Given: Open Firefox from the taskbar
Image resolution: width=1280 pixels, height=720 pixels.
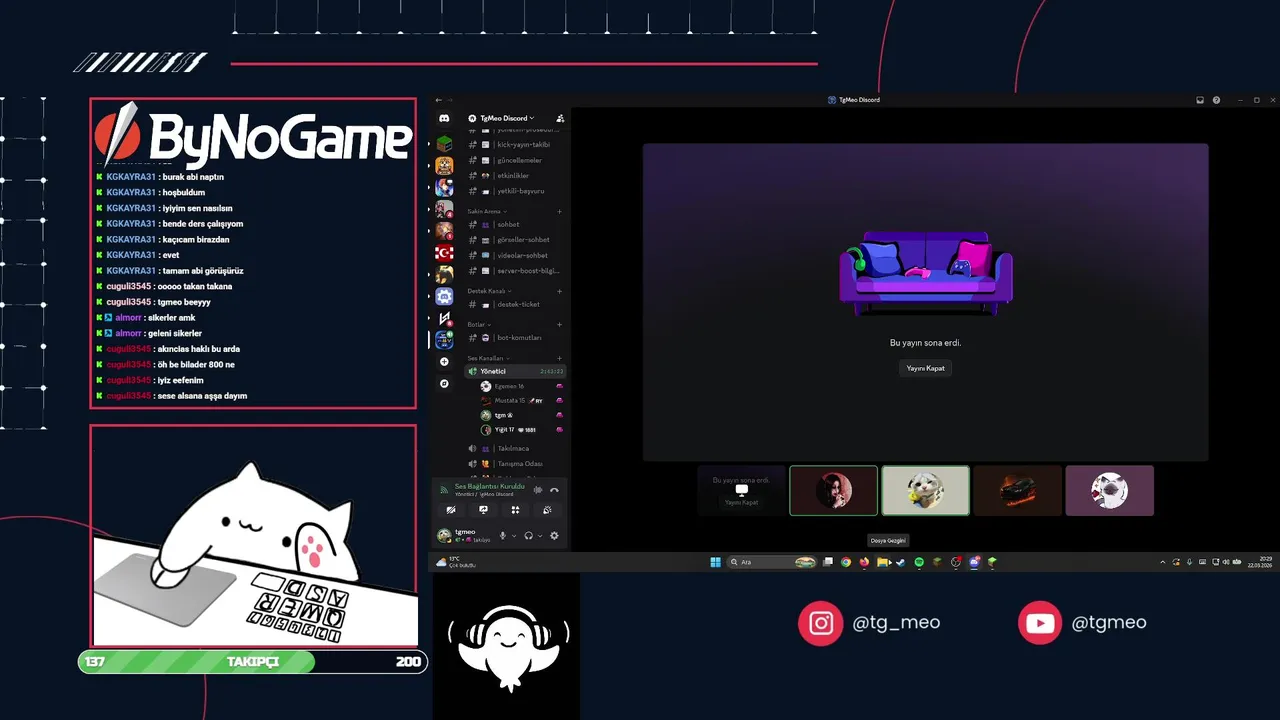Looking at the screenshot, I should (864, 562).
